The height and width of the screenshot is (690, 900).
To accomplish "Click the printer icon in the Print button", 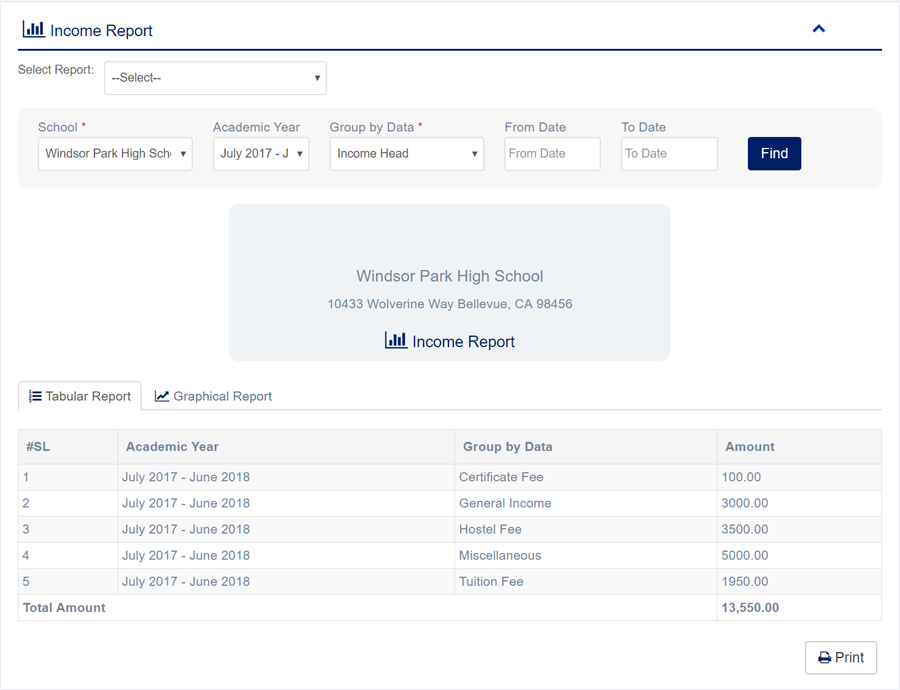I will [825, 658].
